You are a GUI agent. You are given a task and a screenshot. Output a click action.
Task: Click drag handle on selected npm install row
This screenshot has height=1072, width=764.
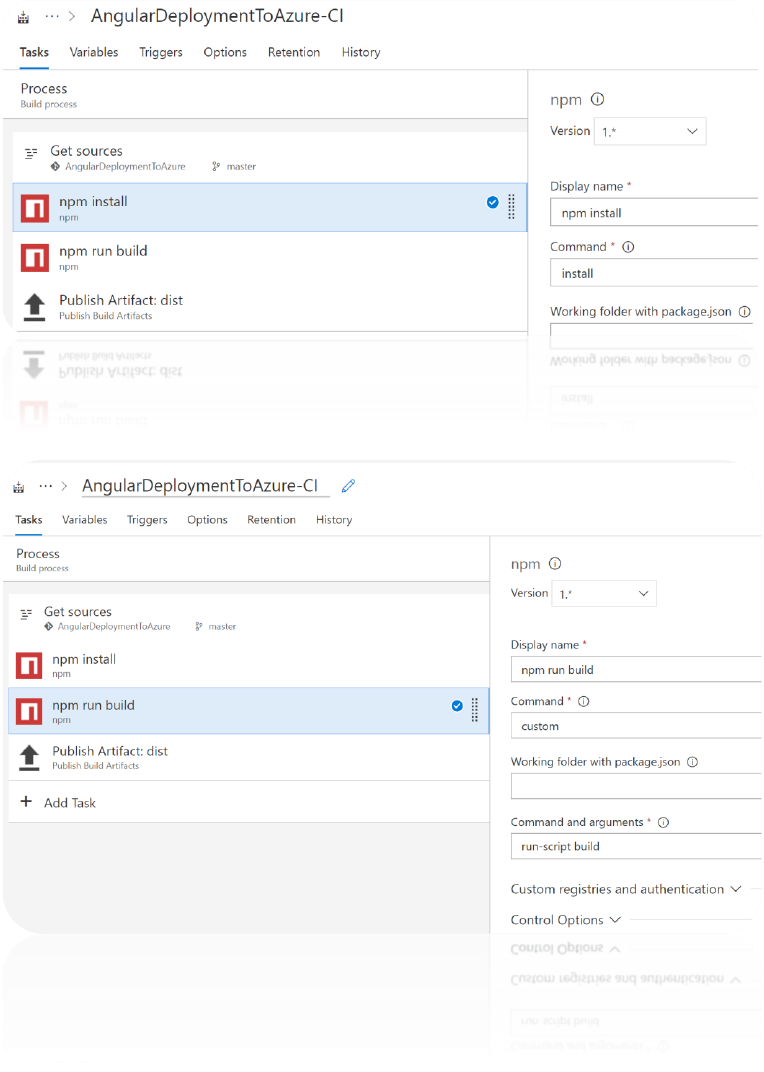coord(511,206)
